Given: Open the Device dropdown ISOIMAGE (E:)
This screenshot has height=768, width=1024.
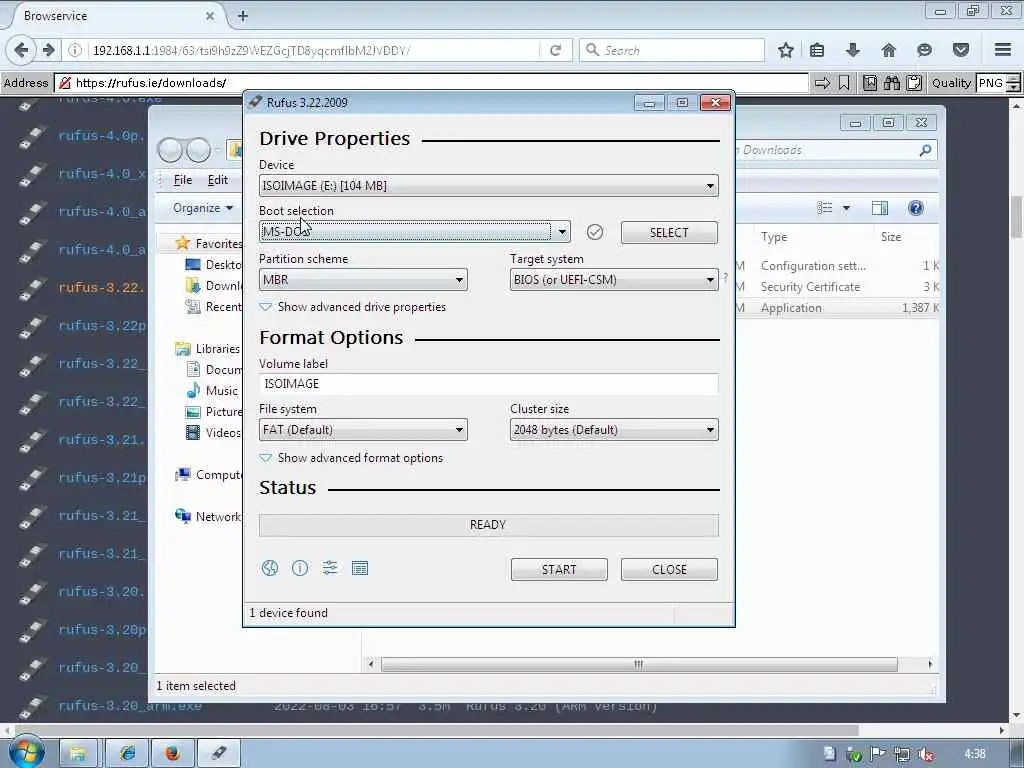Looking at the screenshot, I should 488,186.
